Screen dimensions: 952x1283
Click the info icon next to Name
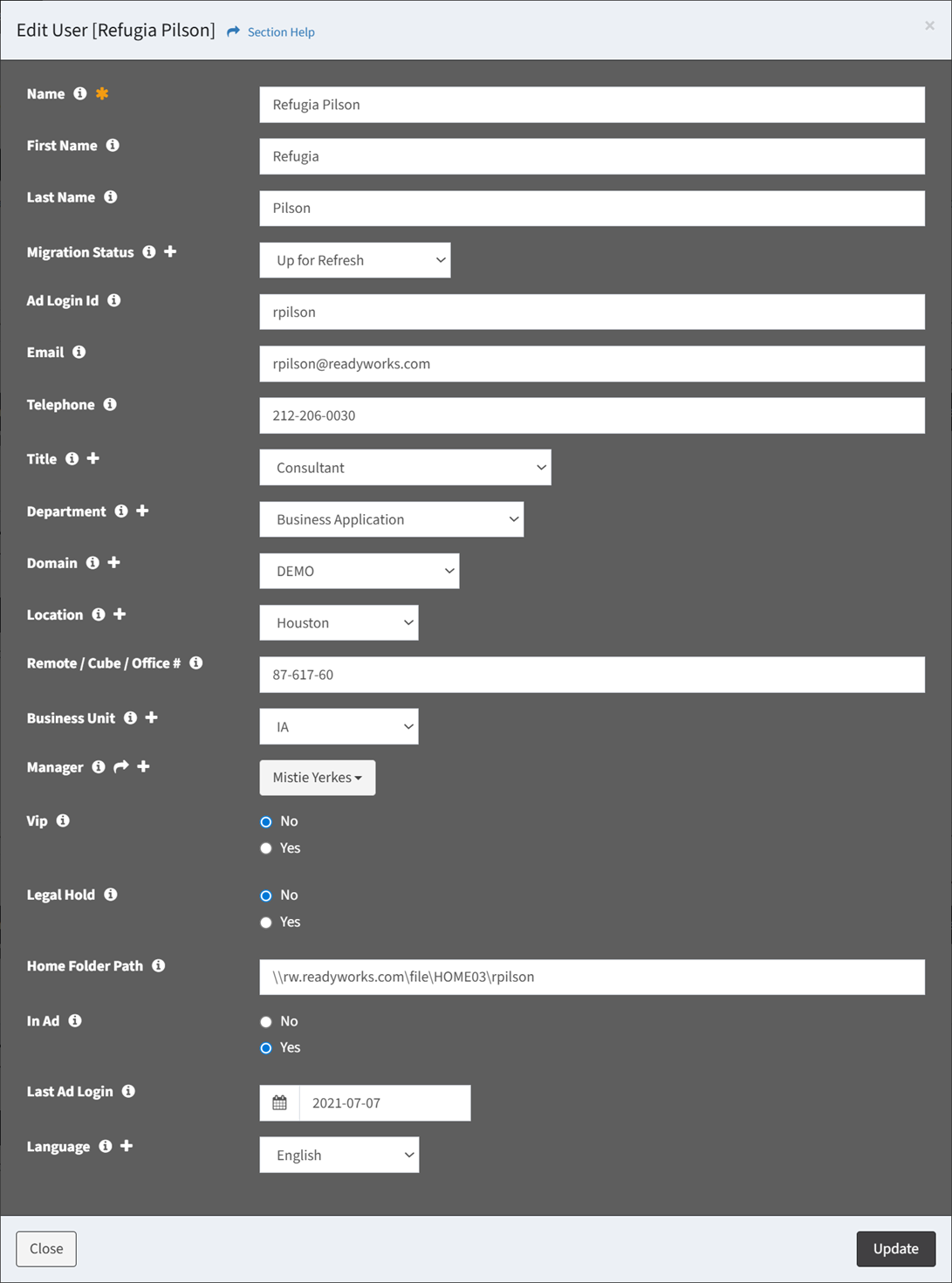tap(80, 93)
